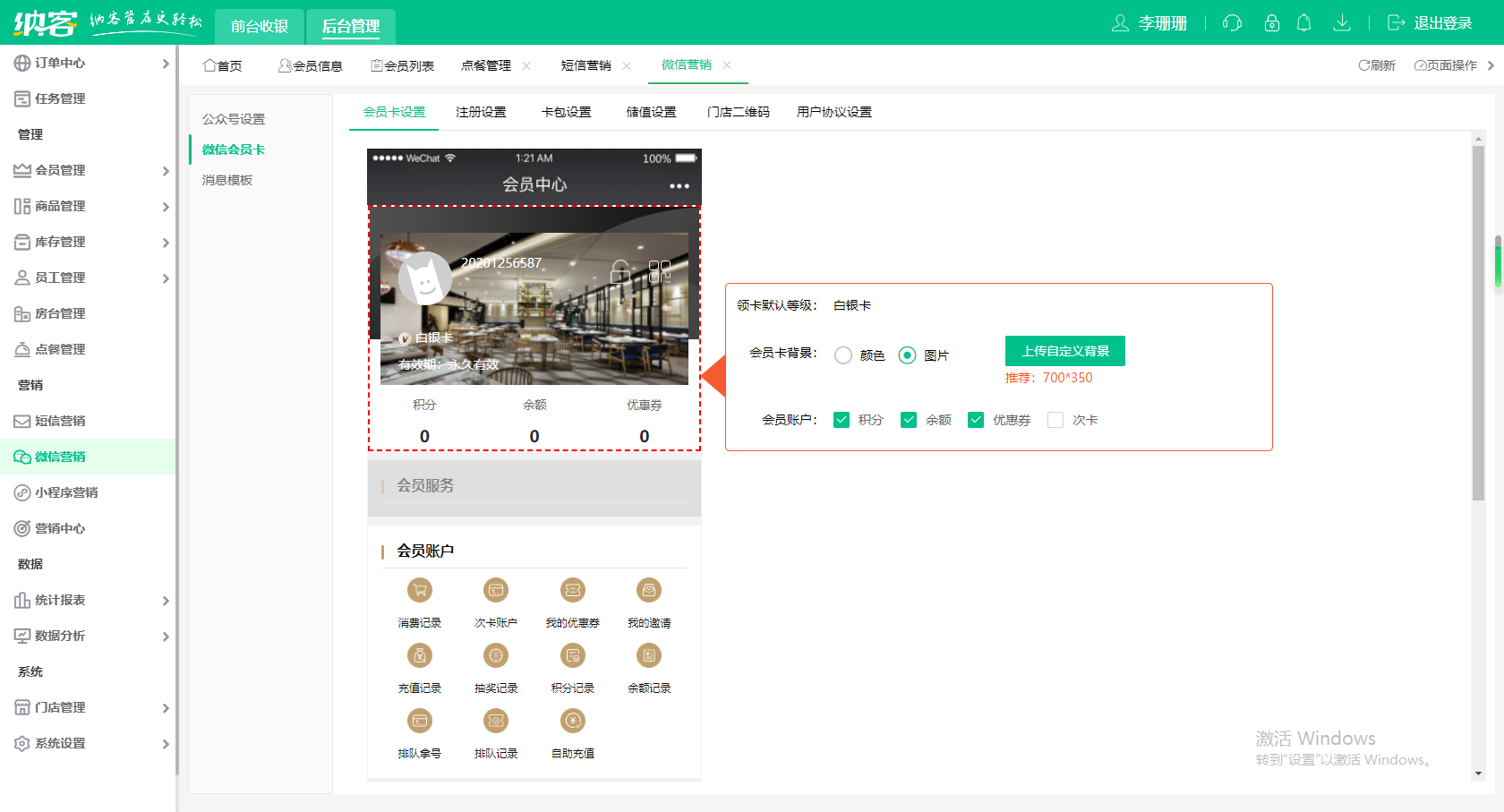
Task: Open the 消费记录 shopping cart icon
Action: pyautogui.click(x=419, y=590)
